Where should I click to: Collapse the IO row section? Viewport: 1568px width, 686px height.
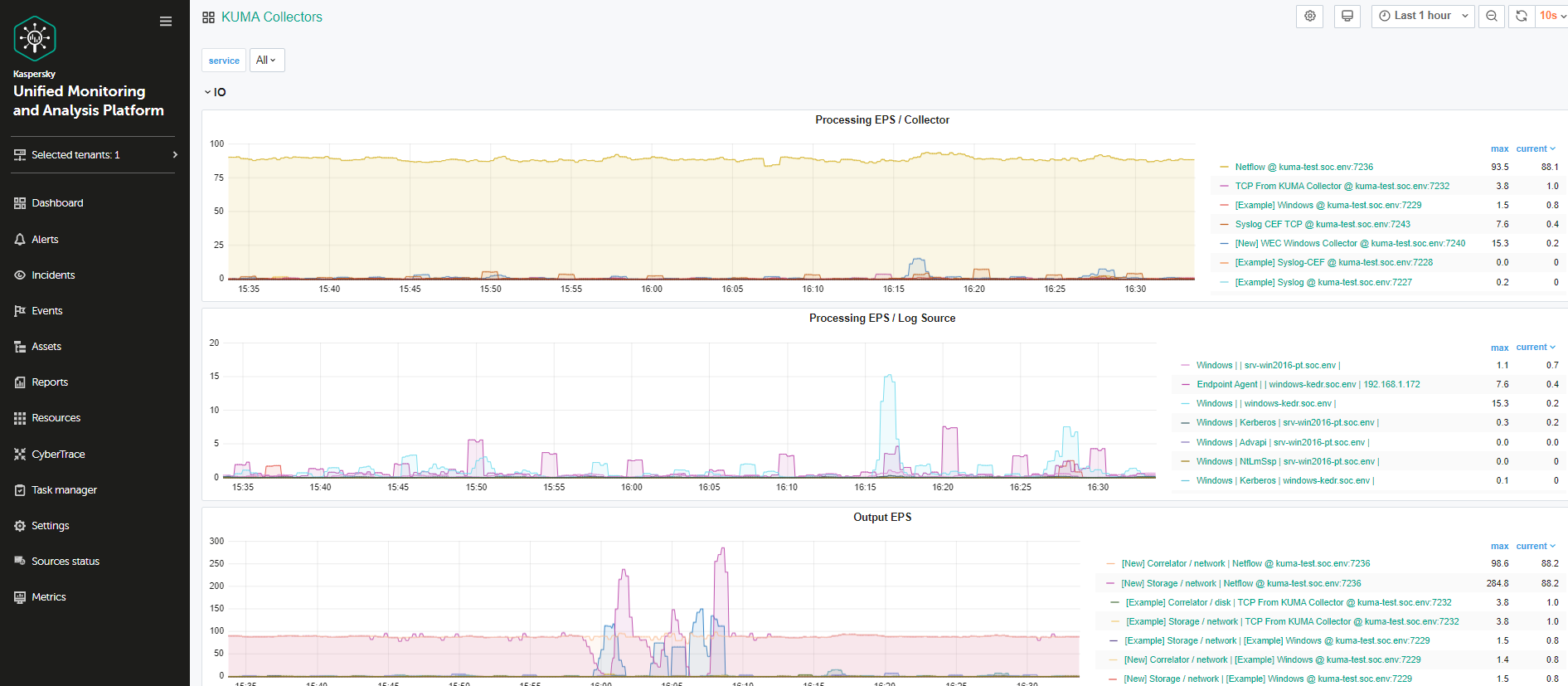[215, 92]
